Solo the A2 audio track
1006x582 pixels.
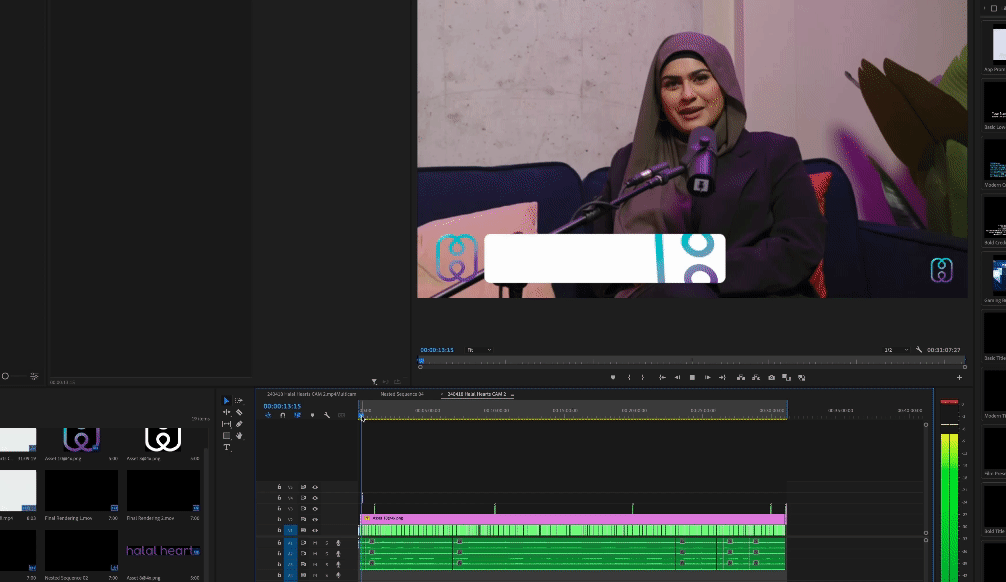[x=327, y=554]
